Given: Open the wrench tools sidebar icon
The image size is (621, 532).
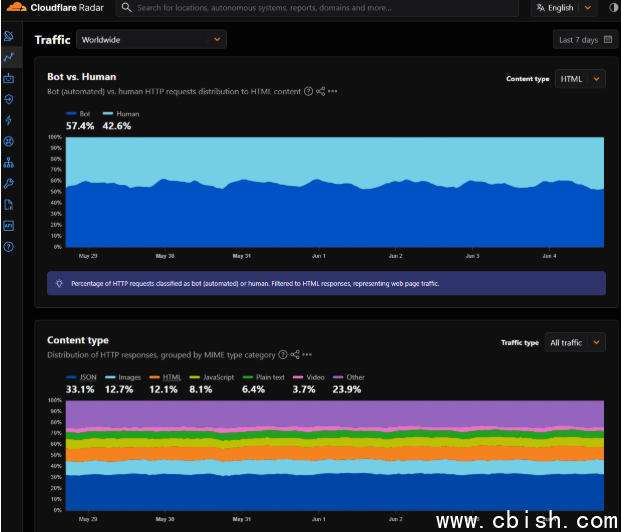Looking at the screenshot, I should 9,183.
